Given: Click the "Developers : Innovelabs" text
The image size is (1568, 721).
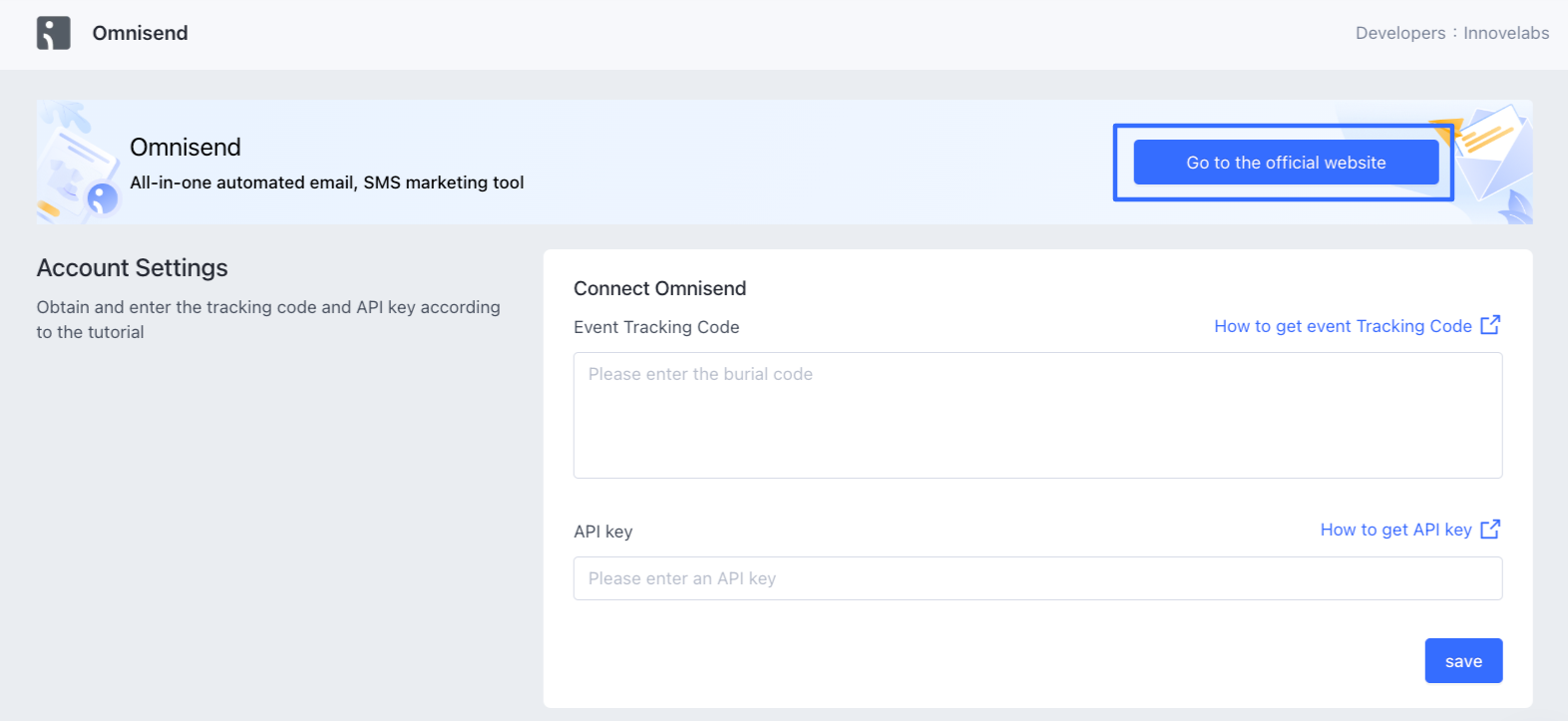Looking at the screenshot, I should [x=1451, y=33].
